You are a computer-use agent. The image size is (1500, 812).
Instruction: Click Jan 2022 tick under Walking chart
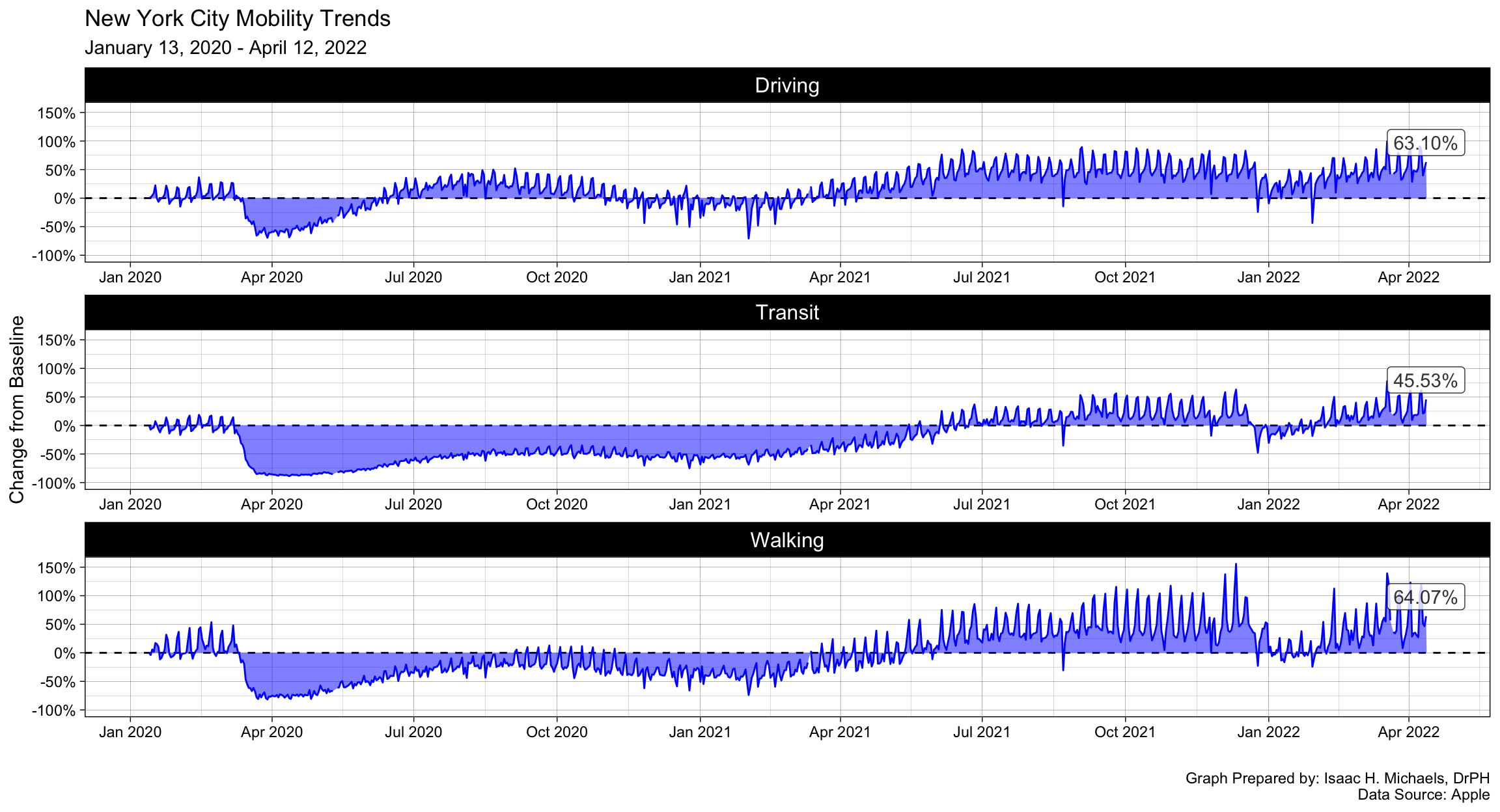click(x=1268, y=732)
